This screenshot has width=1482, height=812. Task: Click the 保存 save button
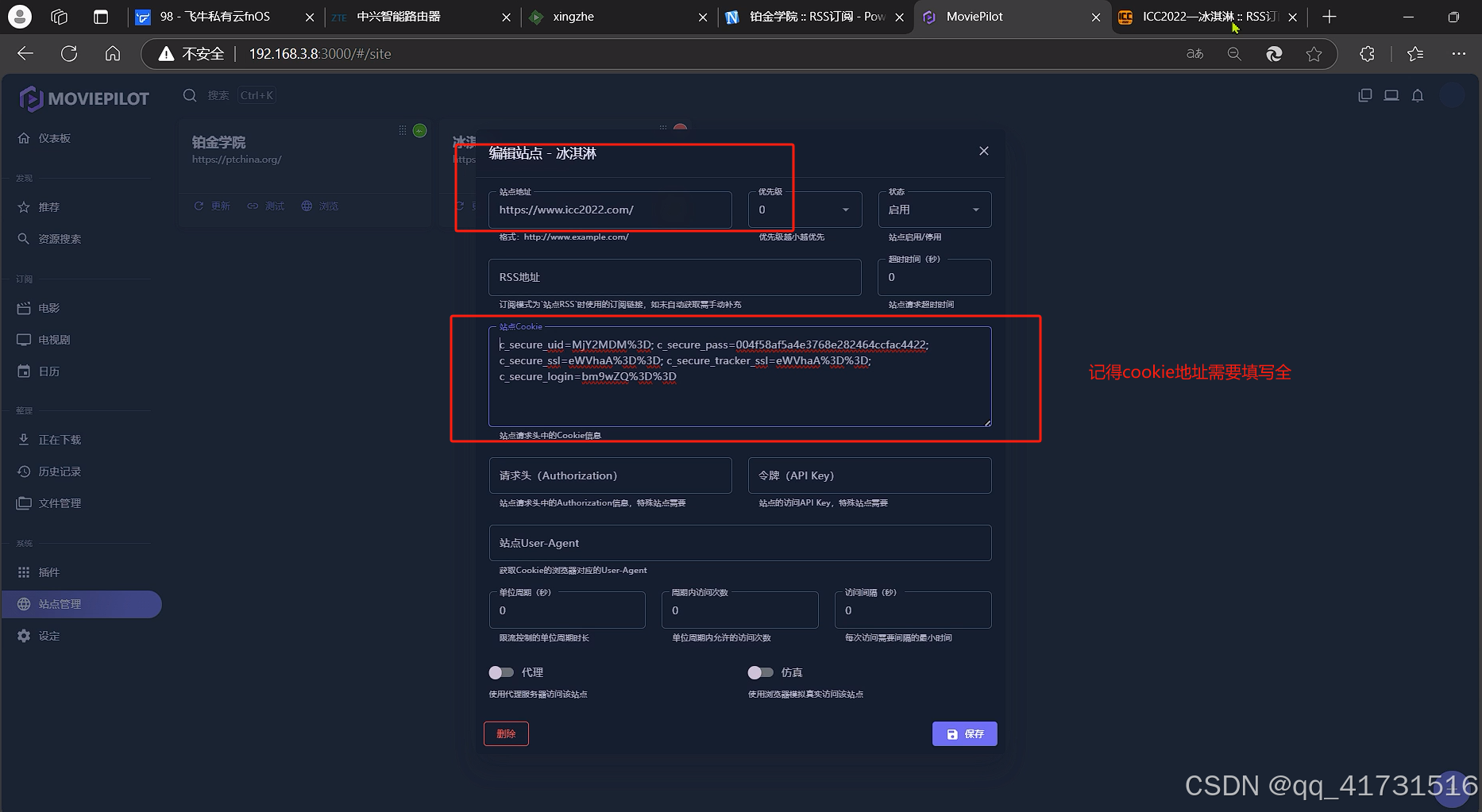pos(964,733)
